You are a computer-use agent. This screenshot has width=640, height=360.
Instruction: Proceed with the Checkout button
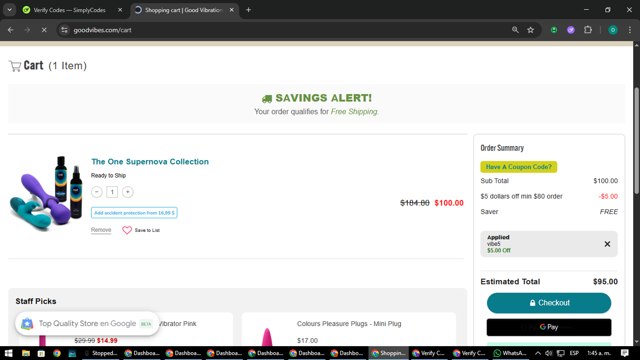[x=549, y=303]
